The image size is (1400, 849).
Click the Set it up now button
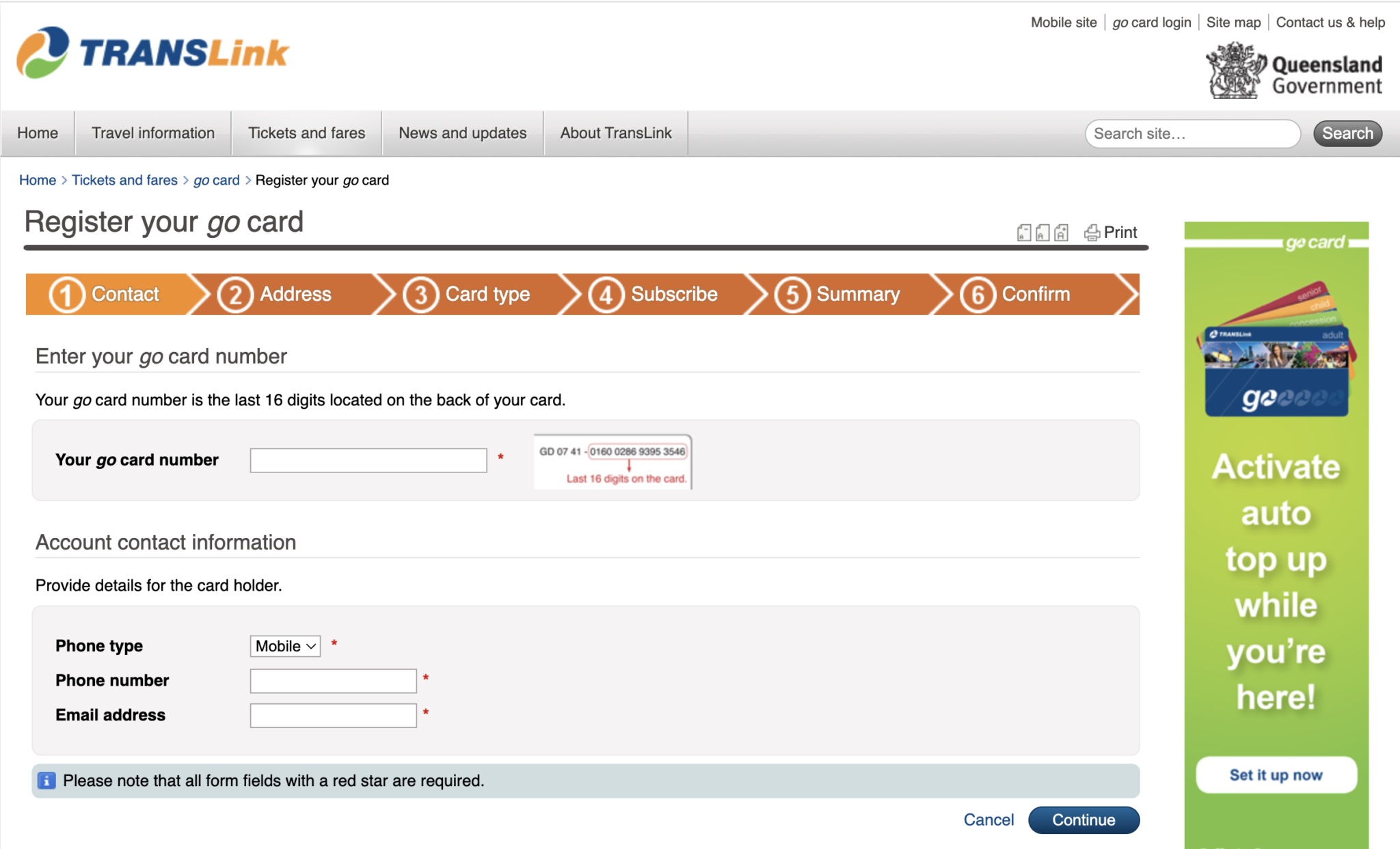coord(1276,774)
